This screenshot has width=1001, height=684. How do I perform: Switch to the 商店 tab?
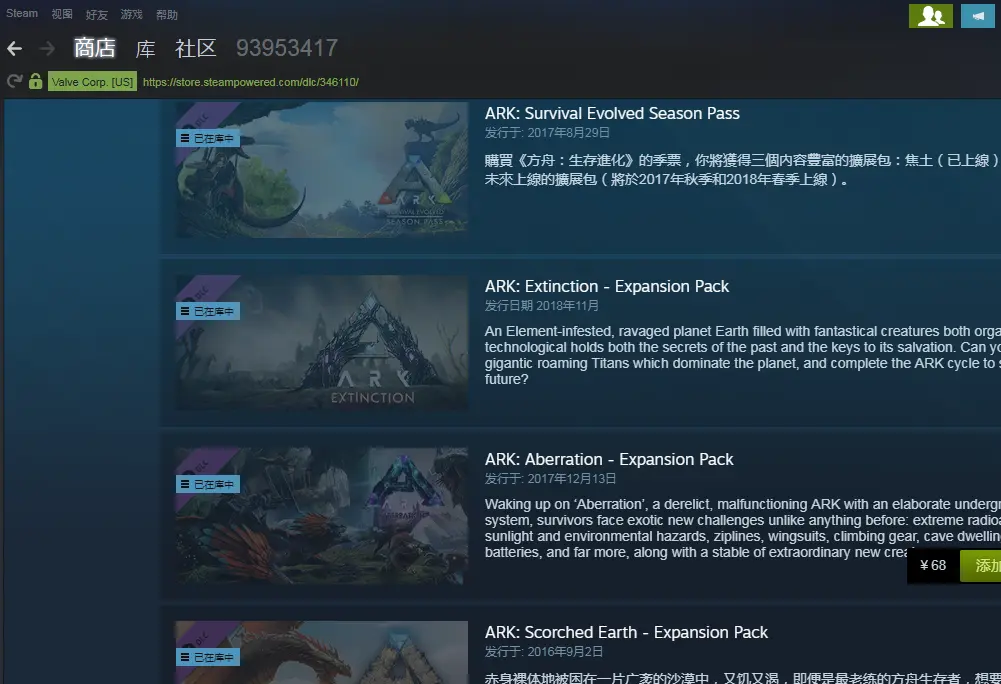tap(94, 48)
